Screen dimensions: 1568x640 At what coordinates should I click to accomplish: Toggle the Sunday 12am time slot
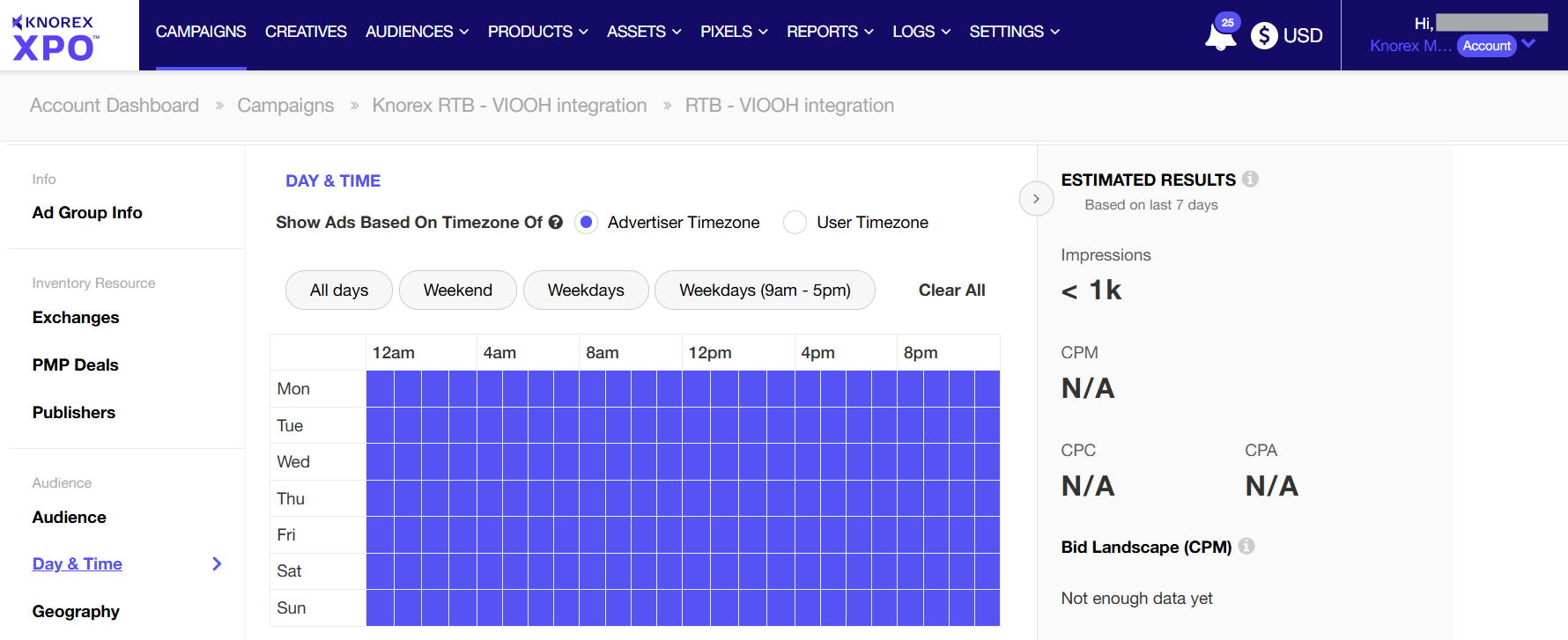[x=381, y=607]
